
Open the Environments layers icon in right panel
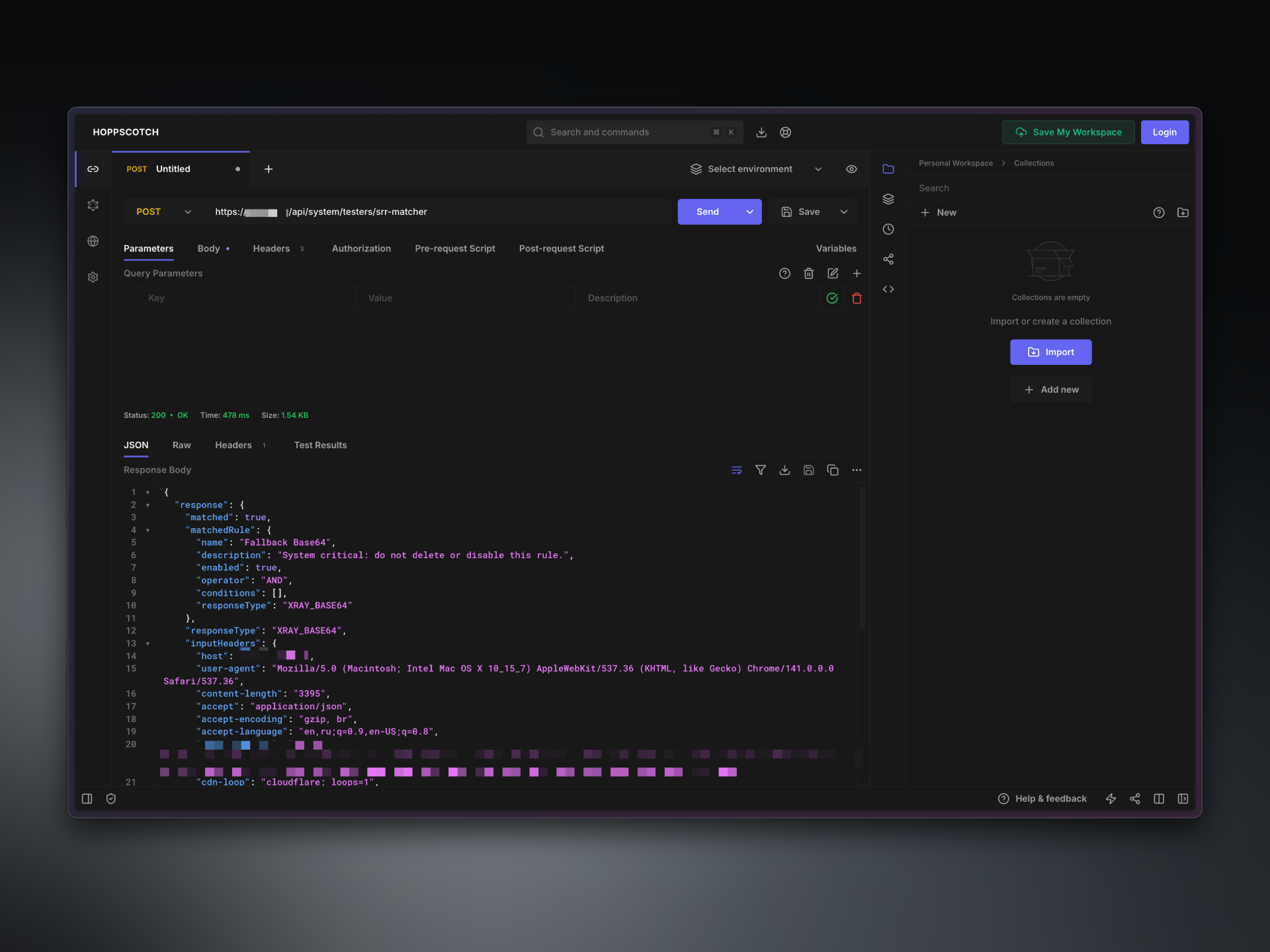coord(888,199)
